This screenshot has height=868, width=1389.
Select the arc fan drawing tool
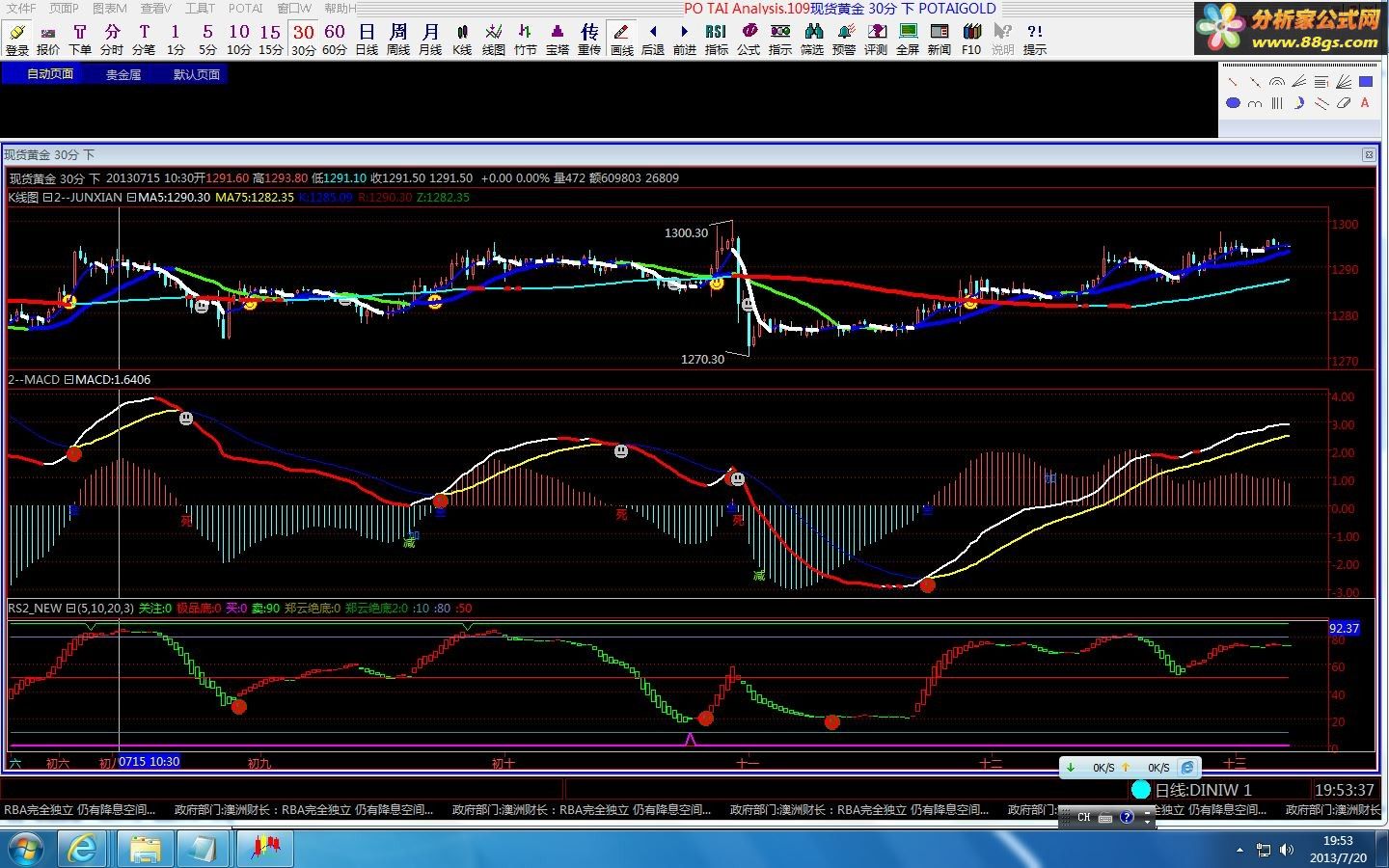[1276, 82]
